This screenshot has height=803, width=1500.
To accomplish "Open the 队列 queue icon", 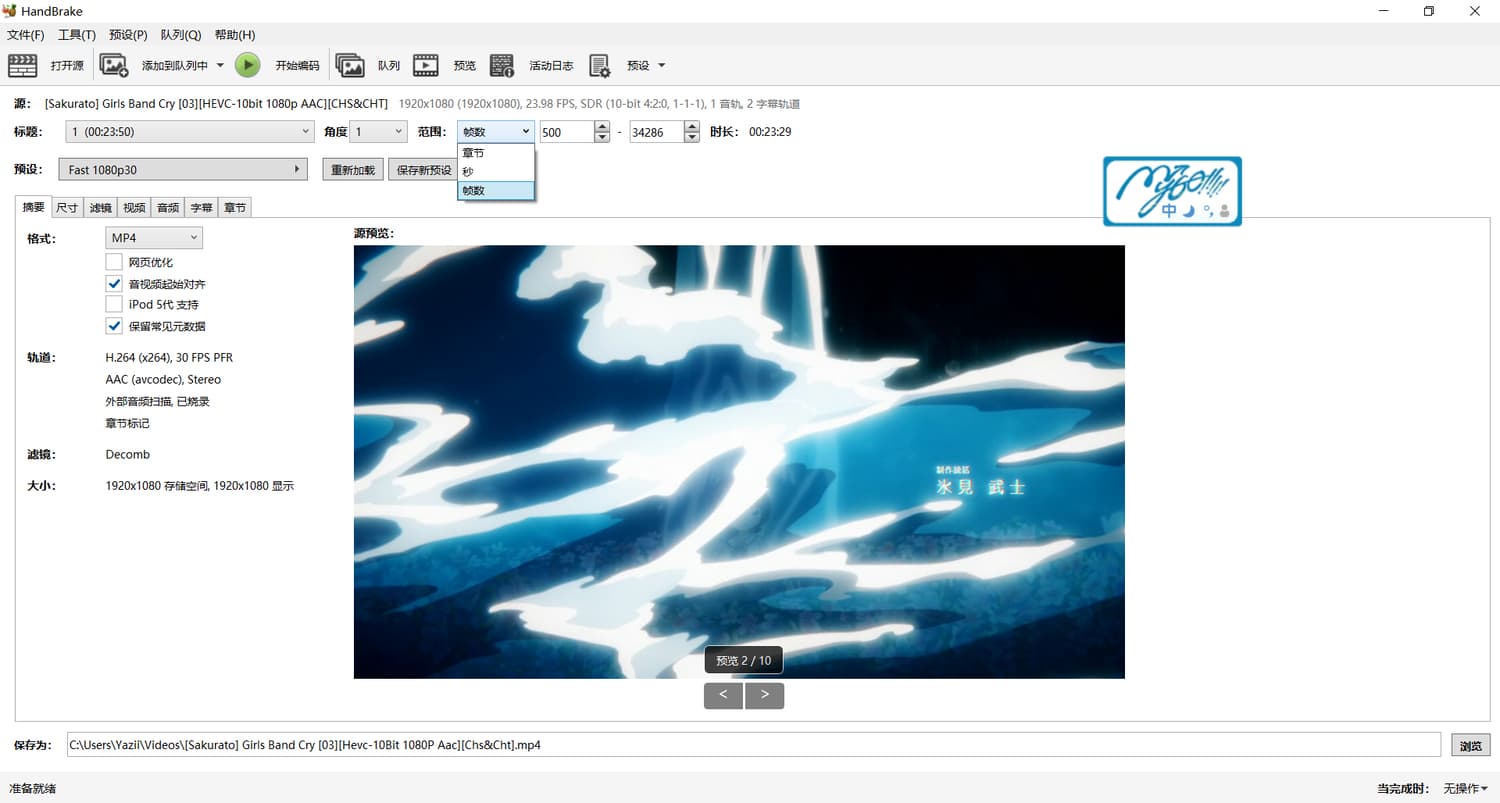I will (350, 66).
